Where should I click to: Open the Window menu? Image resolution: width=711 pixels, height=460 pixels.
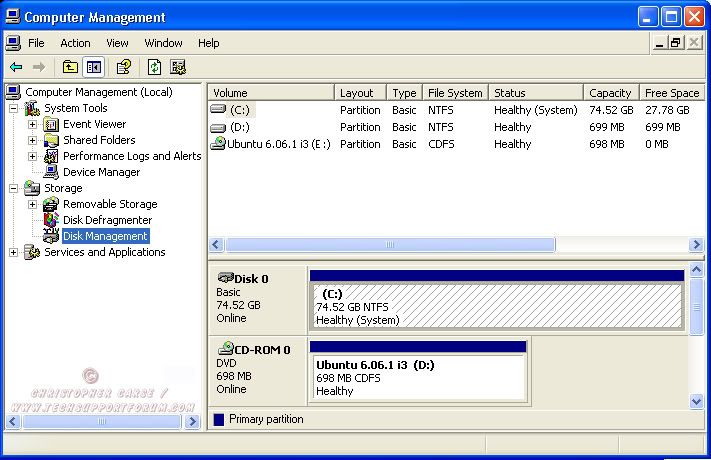coord(163,43)
